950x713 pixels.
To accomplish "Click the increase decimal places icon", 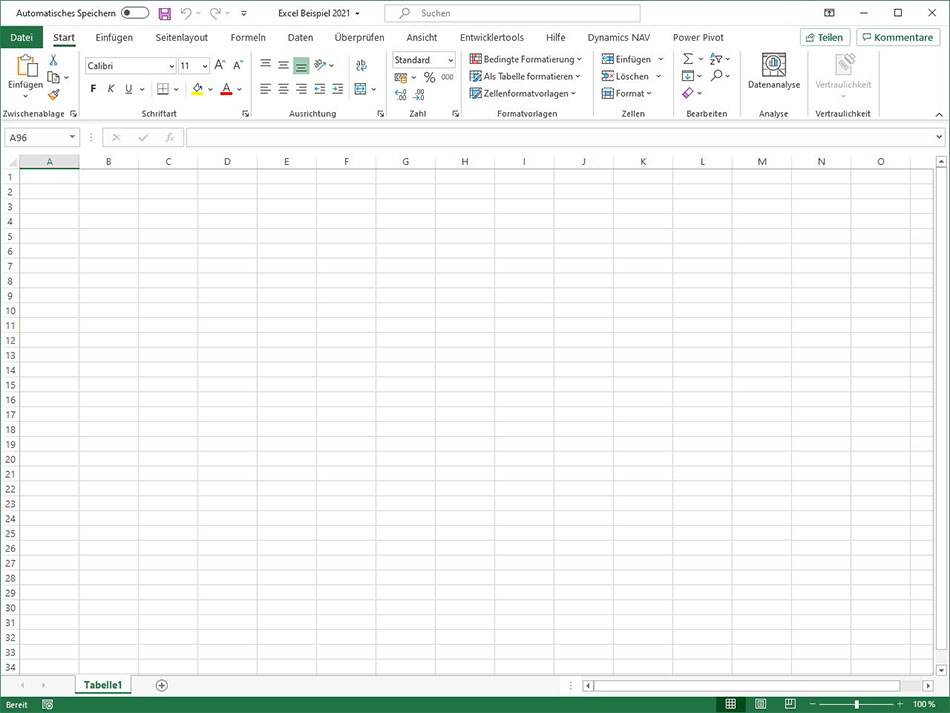I will click(x=400, y=95).
